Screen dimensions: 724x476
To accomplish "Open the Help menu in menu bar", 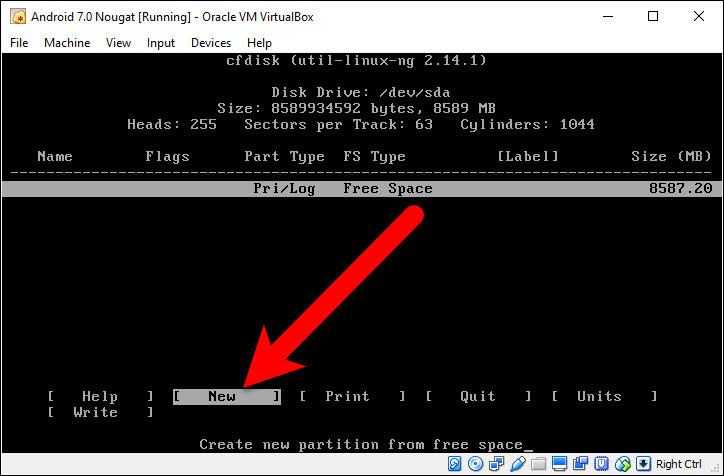I will [x=259, y=43].
